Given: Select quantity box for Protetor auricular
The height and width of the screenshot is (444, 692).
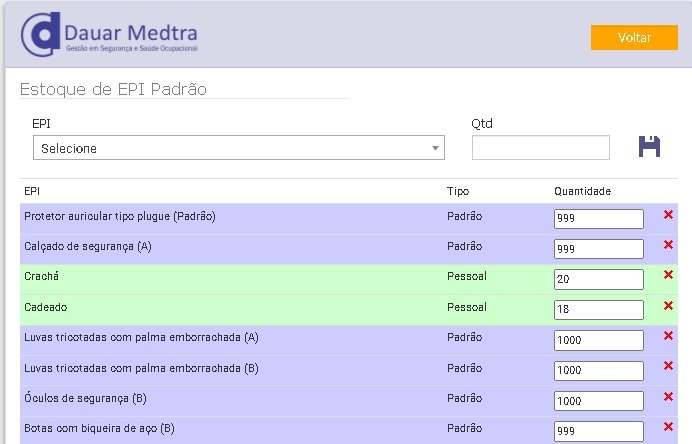Looking at the screenshot, I should tap(598, 218).
